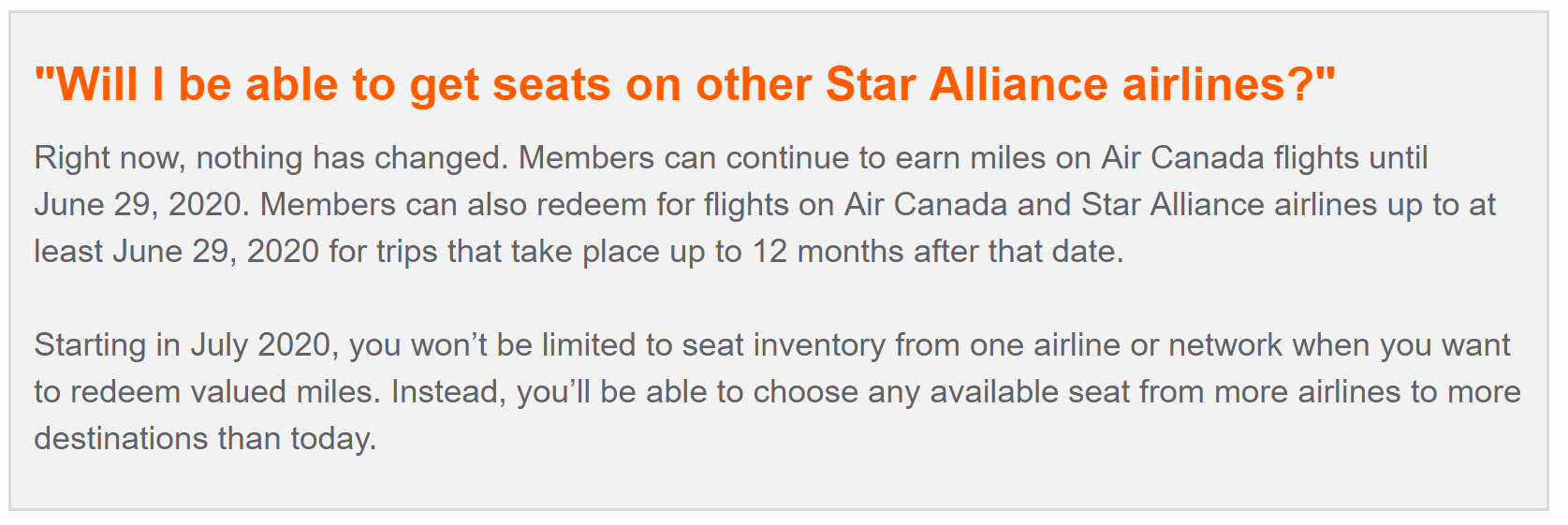The height and width of the screenshot is (525, 1568).
Task: Click the orange Star Alliance question heading
Action: point(684,84)
